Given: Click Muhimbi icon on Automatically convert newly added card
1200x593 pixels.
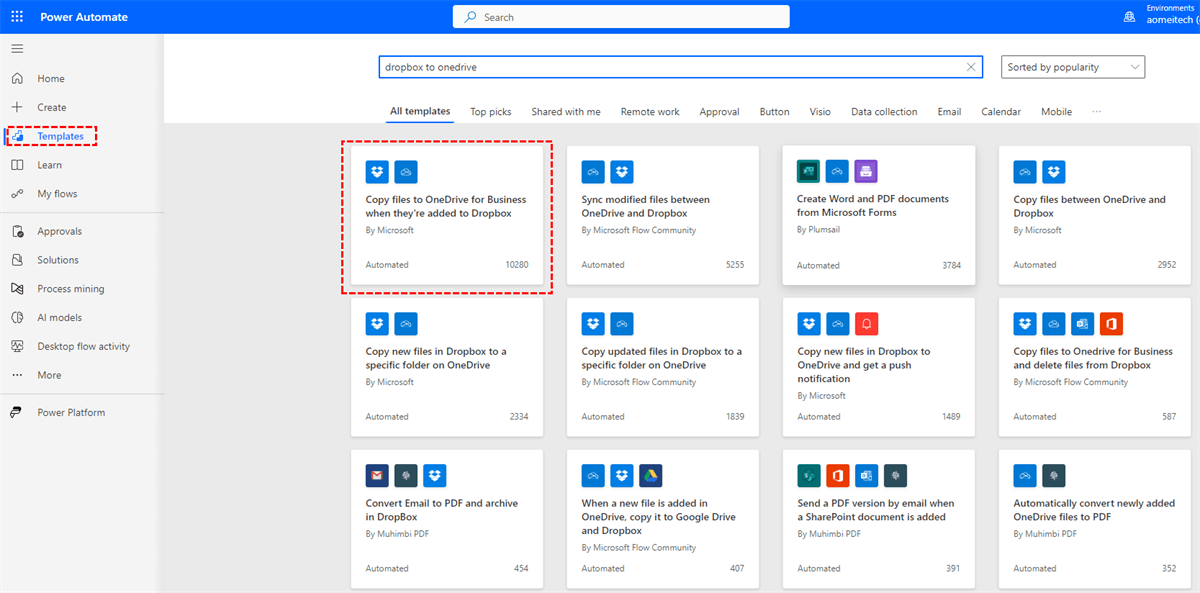Looking at the screenshot, I should click(x=1054, y=475).
